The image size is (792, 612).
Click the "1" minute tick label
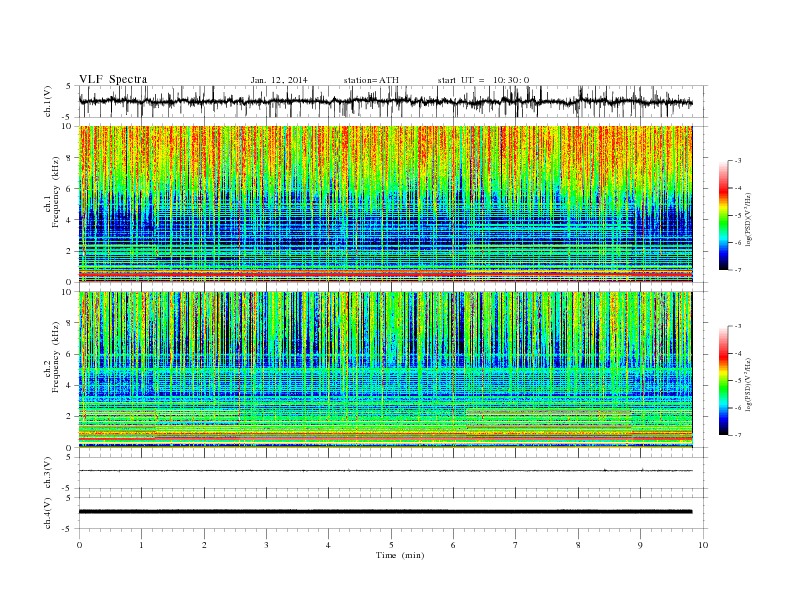click(141, 545)
